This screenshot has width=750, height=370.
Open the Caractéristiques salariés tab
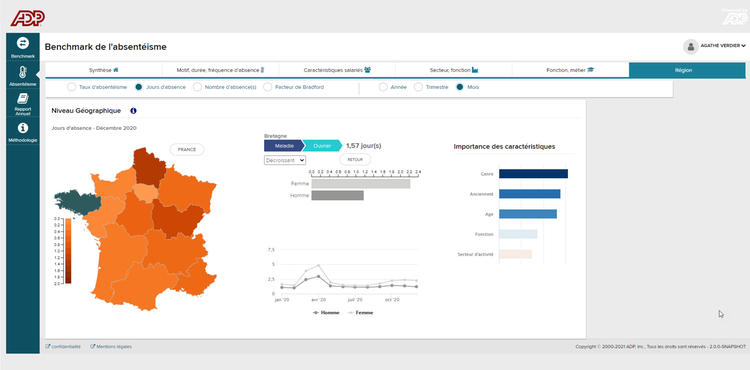click(x=337, y=70)
